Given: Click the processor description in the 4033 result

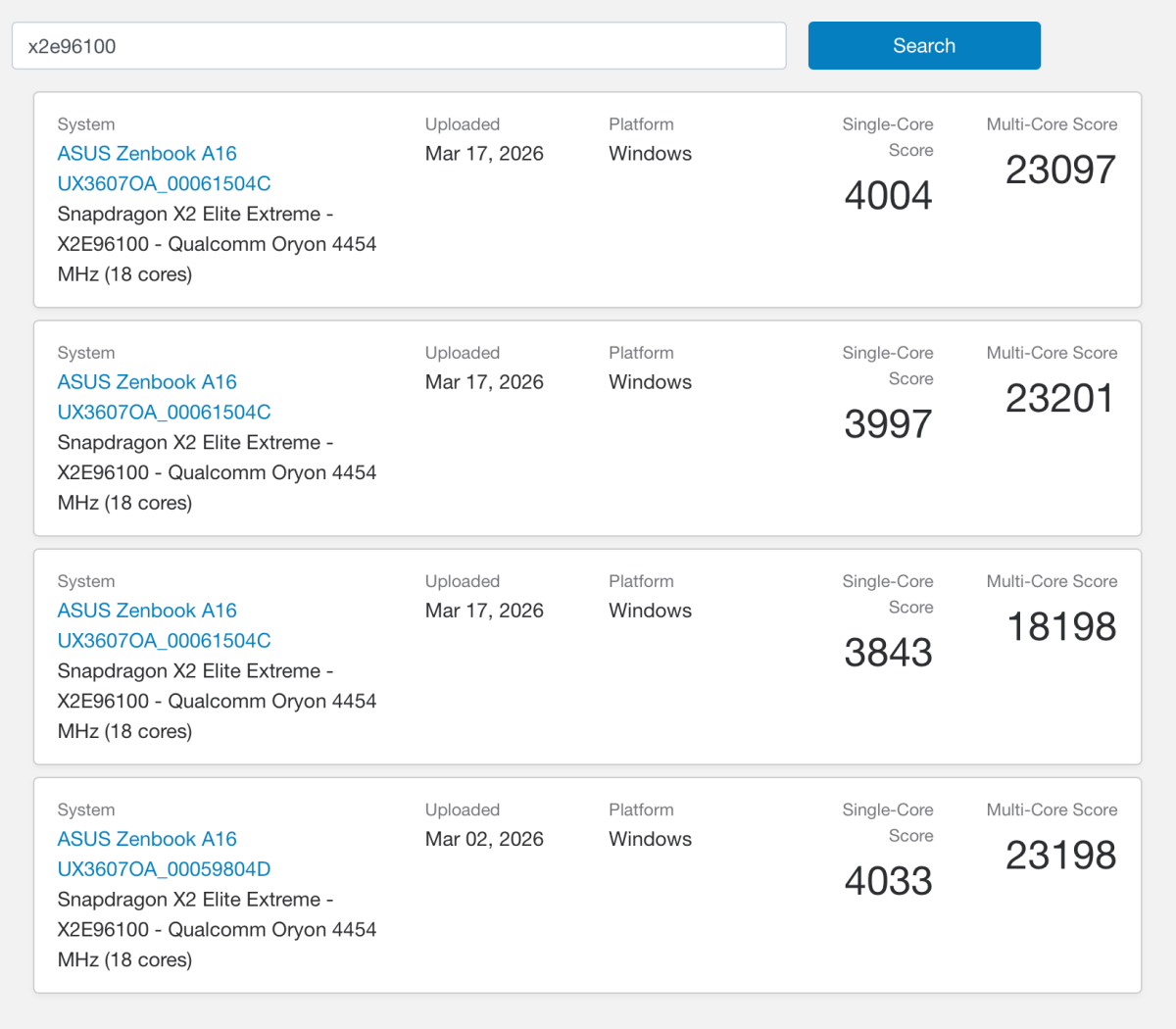Looking at the screenshot, I should point(217,929).
